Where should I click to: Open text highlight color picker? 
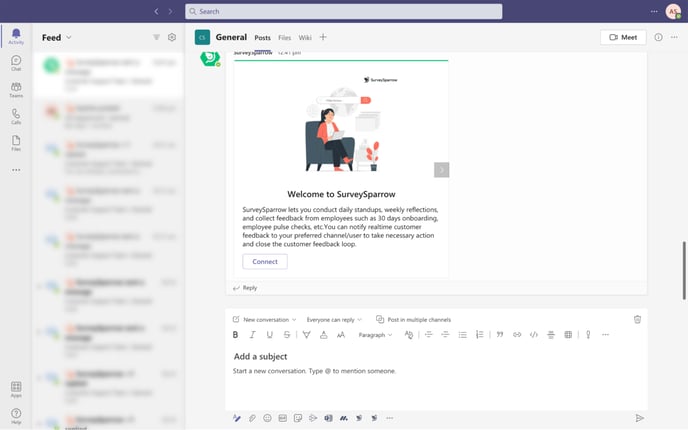306,335
